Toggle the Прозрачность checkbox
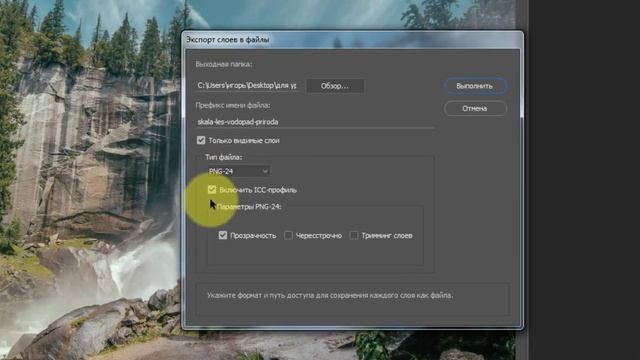The height and width of the screenshot is (360, 640). 223,236
